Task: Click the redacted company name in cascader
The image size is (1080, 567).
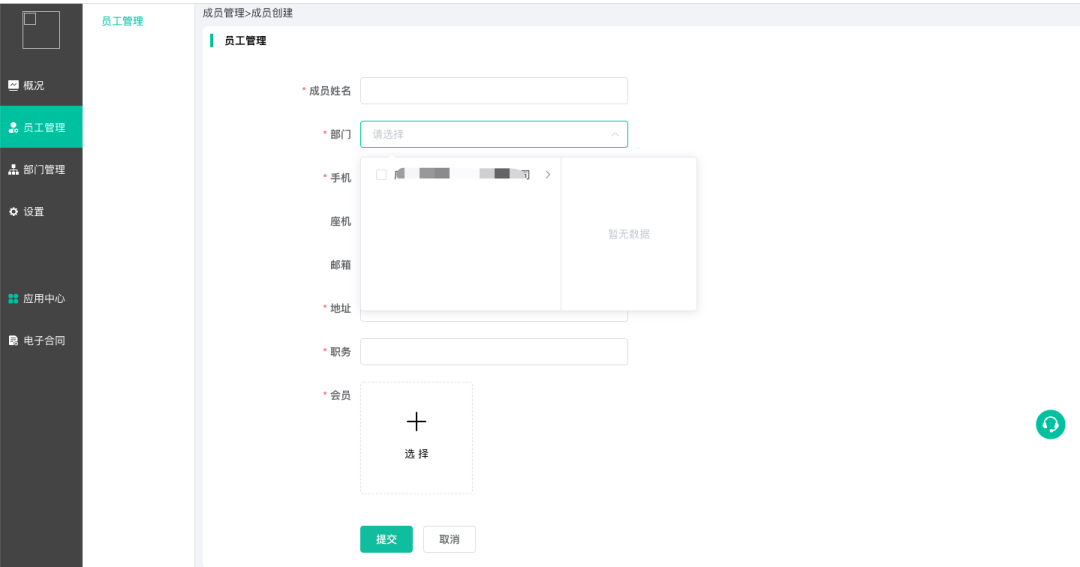Action: click(461, 174)
